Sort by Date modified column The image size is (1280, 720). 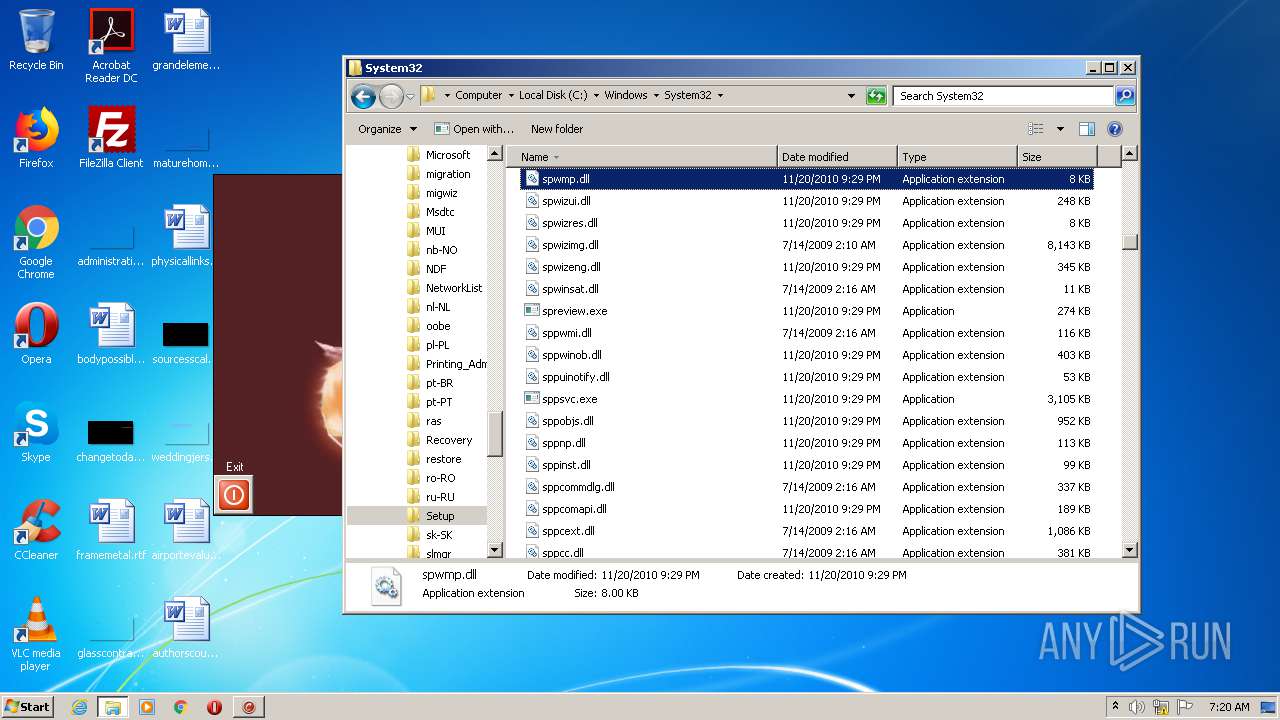[x=837, y=157]
